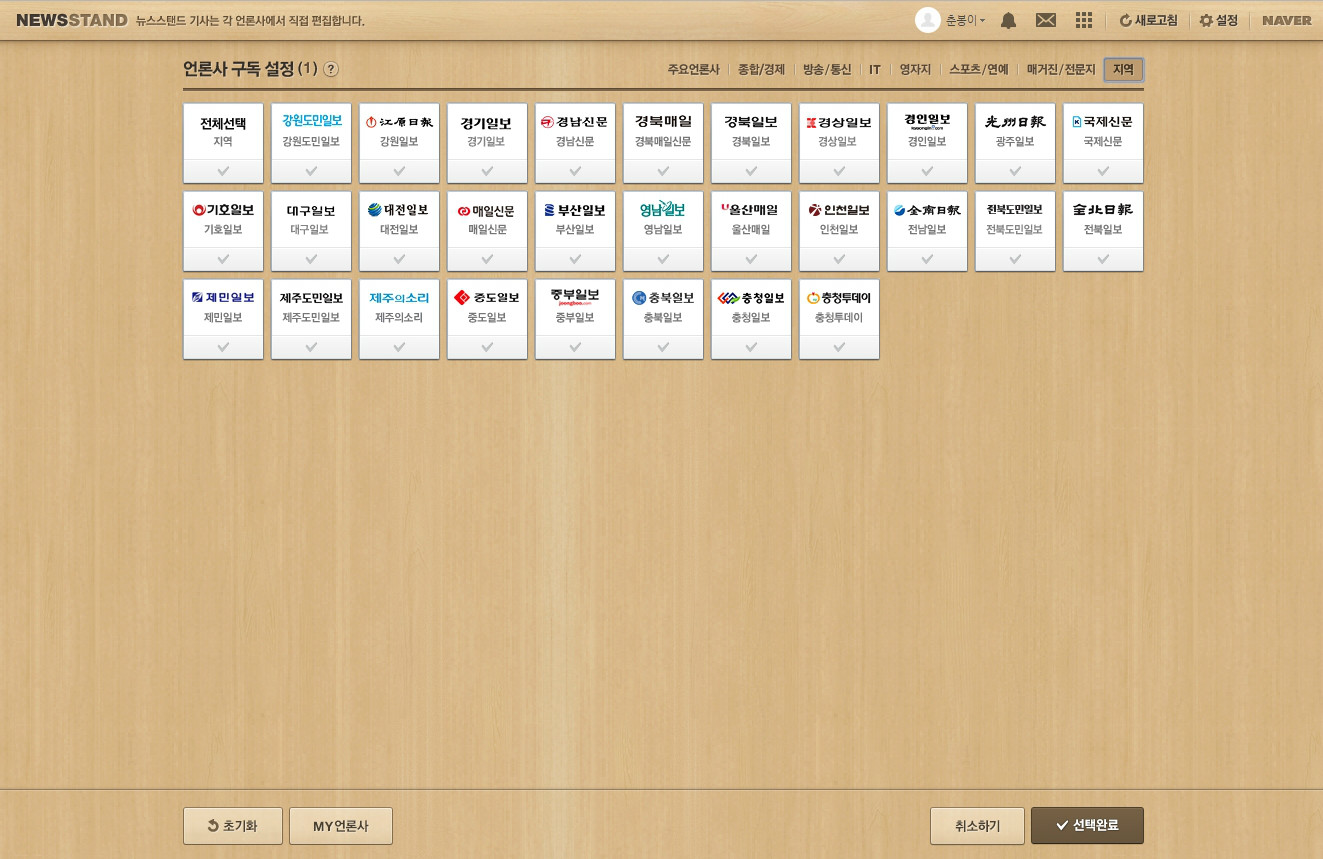
Task: Switch to the 영자지 tab
Action: [915, 70]
